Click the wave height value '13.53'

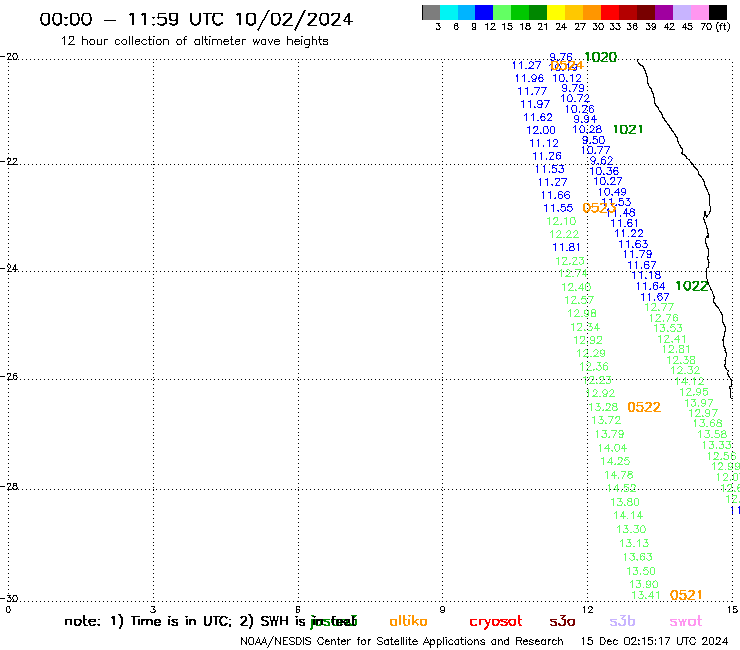click(668, 329)
